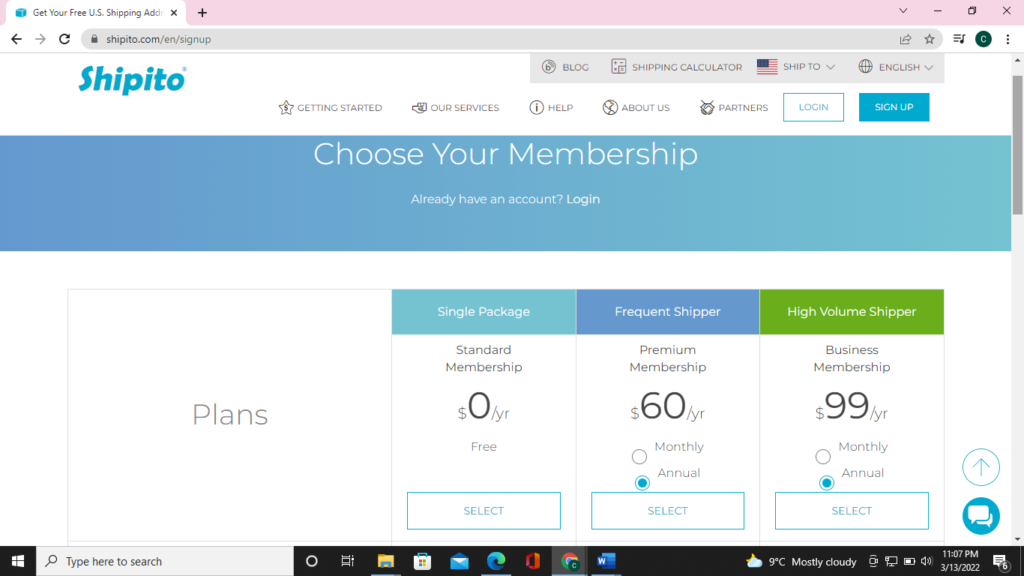This screenshot has width=1024, height=576.
Task: Select Annual billing for Business Membership
Action: point(826,483)
